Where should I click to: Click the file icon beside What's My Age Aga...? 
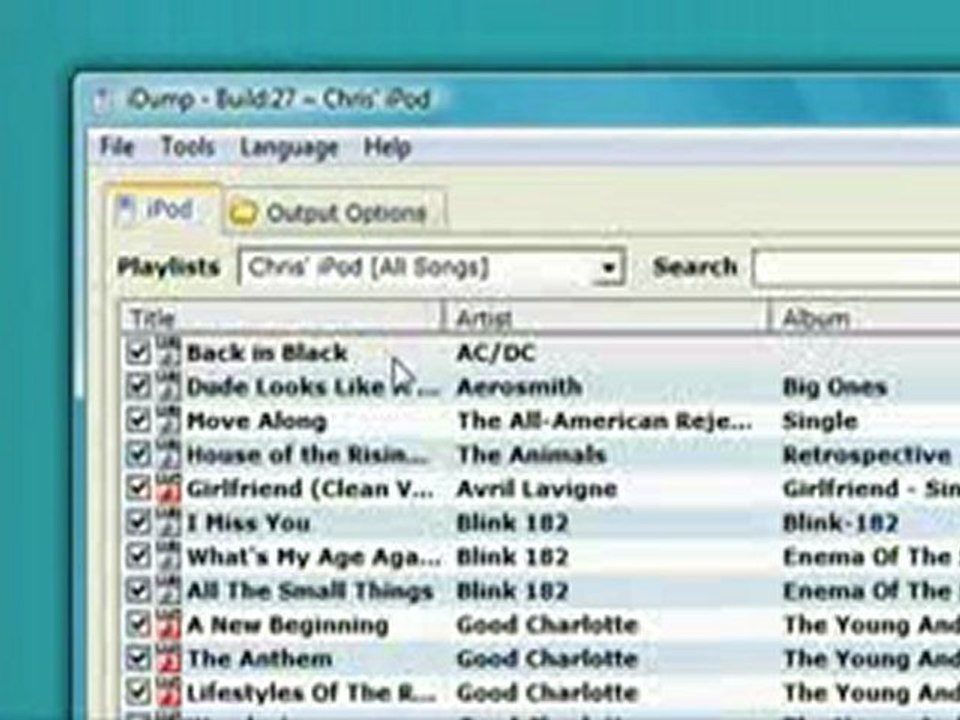click(x=168, y=556)
